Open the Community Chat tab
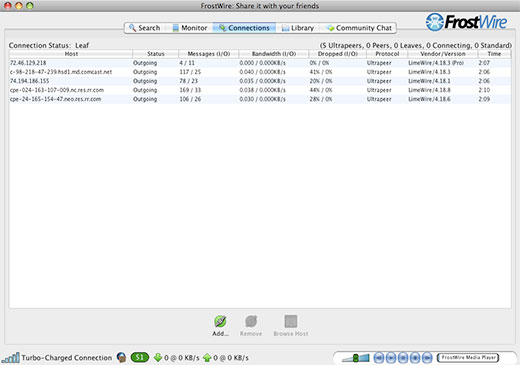Image resolution: width=520 pixels, height=365 pixels. [x=359, y=28]
